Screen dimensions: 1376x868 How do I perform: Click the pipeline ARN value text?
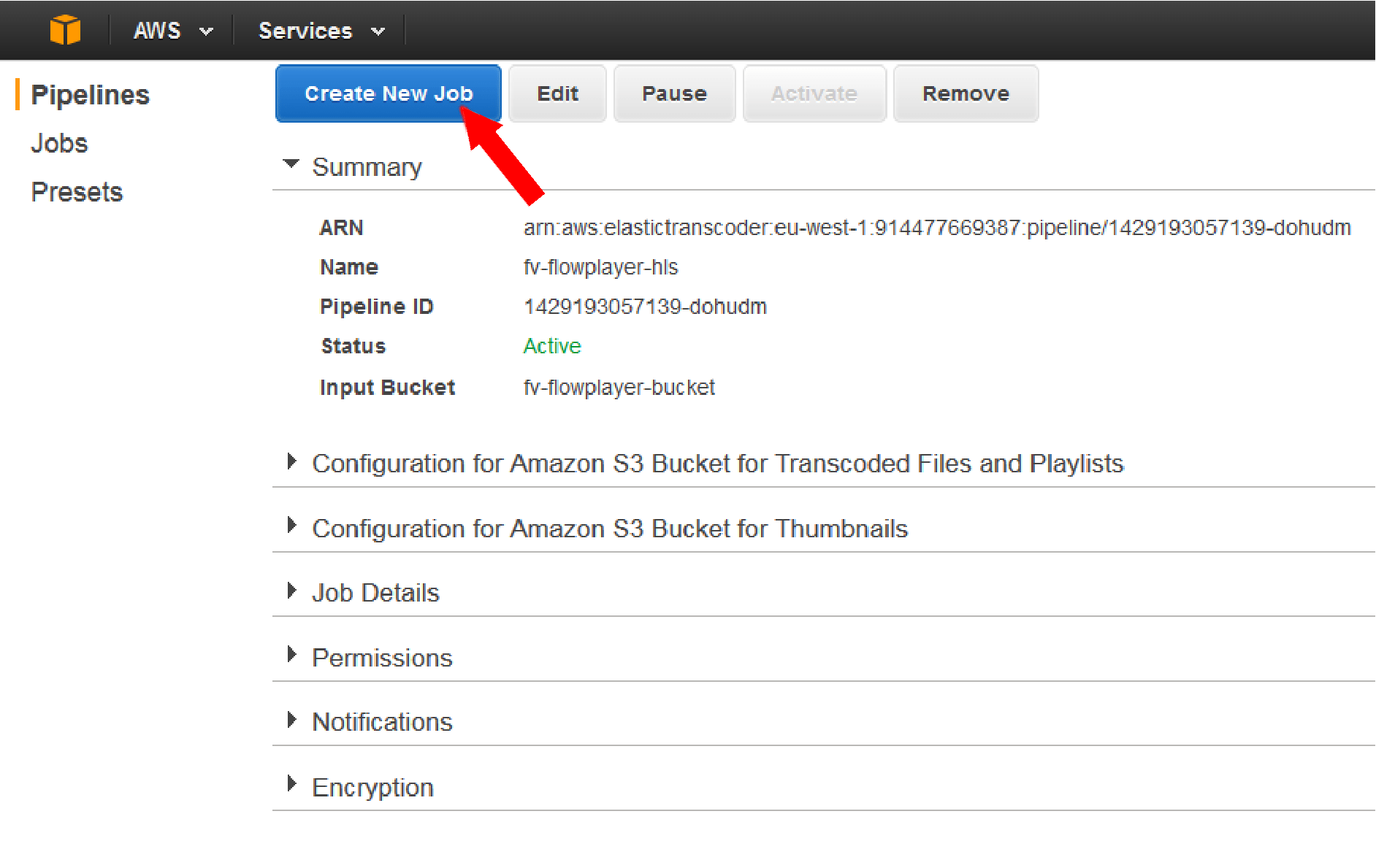coord(937,228)
